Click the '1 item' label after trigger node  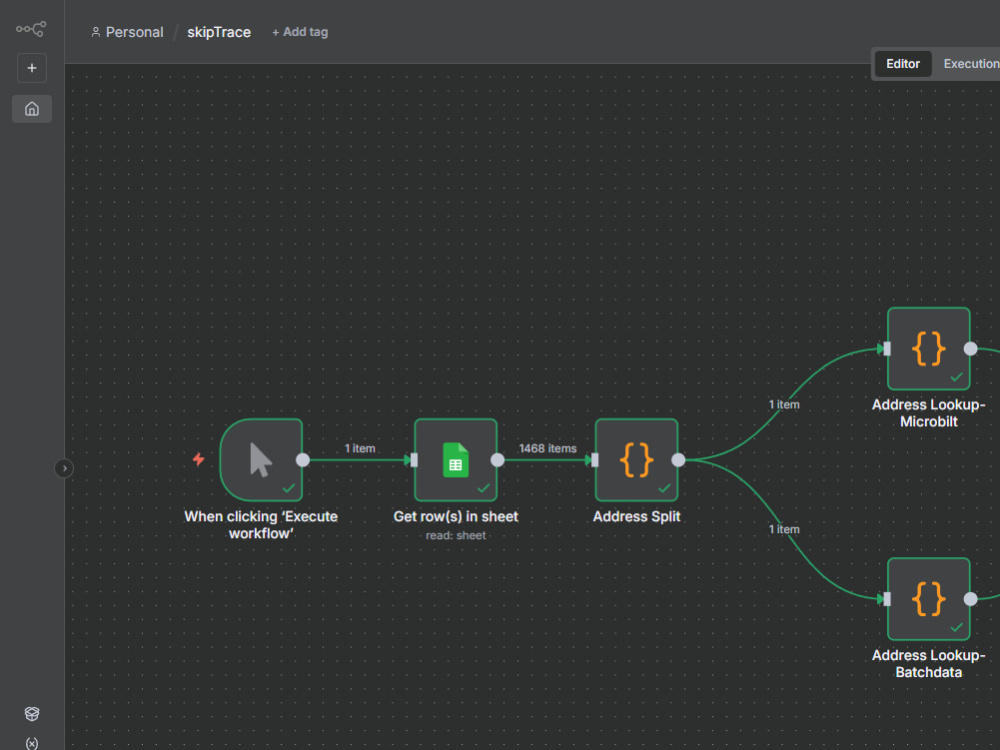pyautogui.click(x=360, y=448)
